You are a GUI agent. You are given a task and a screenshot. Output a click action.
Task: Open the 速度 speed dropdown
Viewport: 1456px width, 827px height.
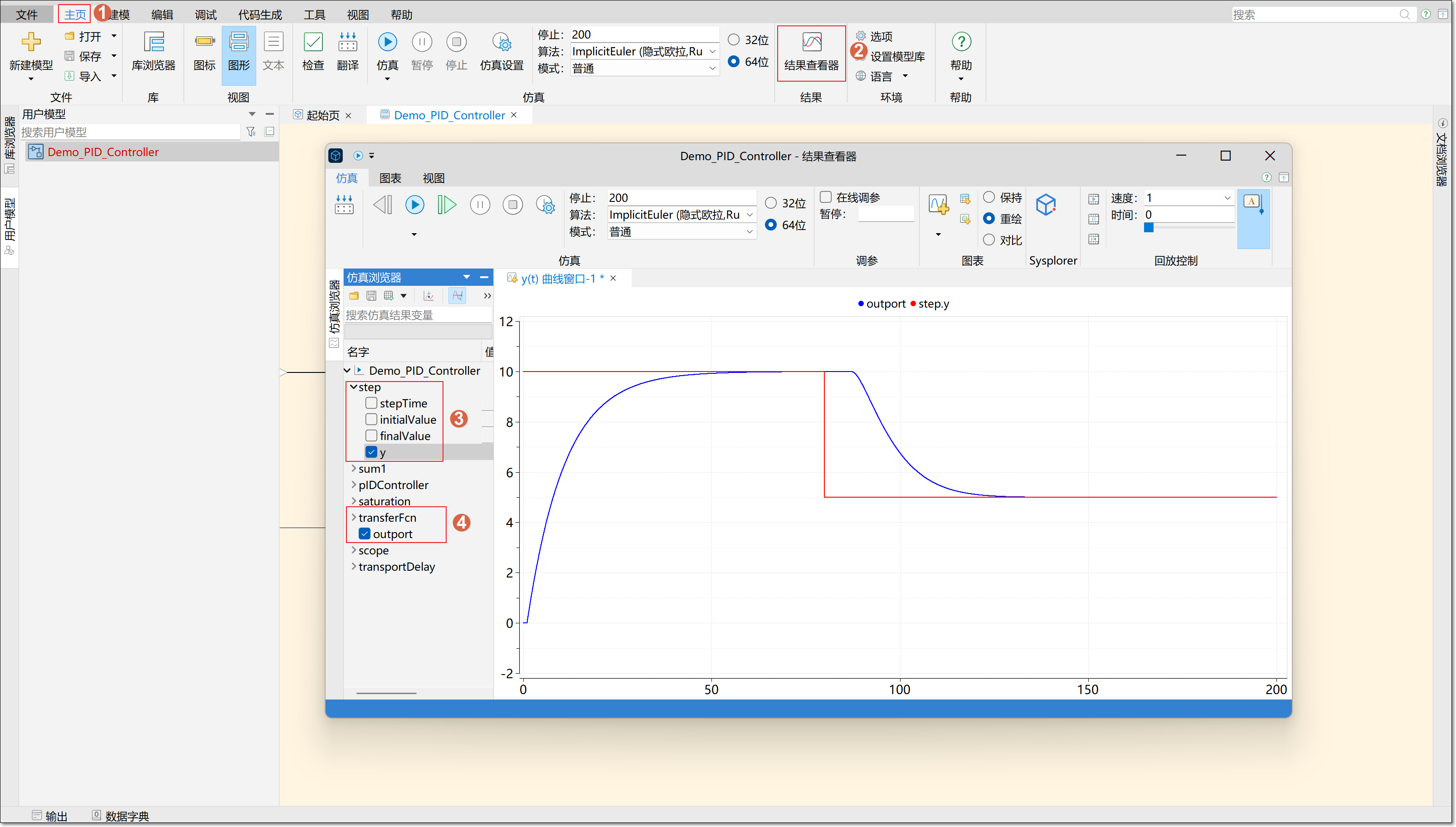(1227, 198)
